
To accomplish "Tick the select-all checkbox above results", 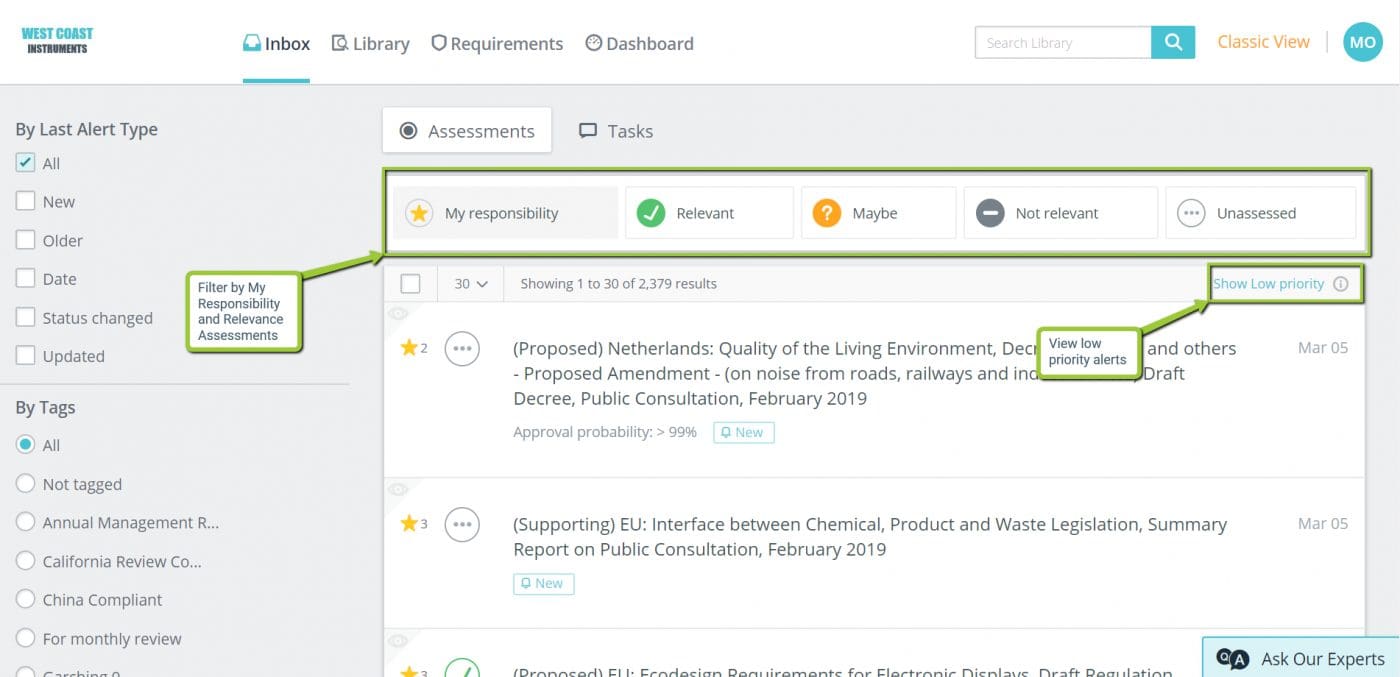I will pyautogui.click(x=410, y=284).
